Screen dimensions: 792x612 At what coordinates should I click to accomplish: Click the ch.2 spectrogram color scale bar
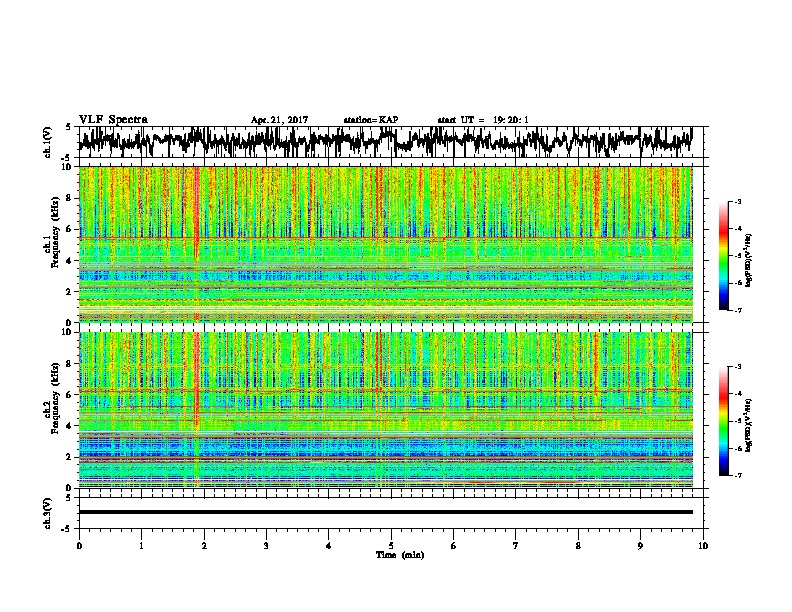(x=723, y=421)
